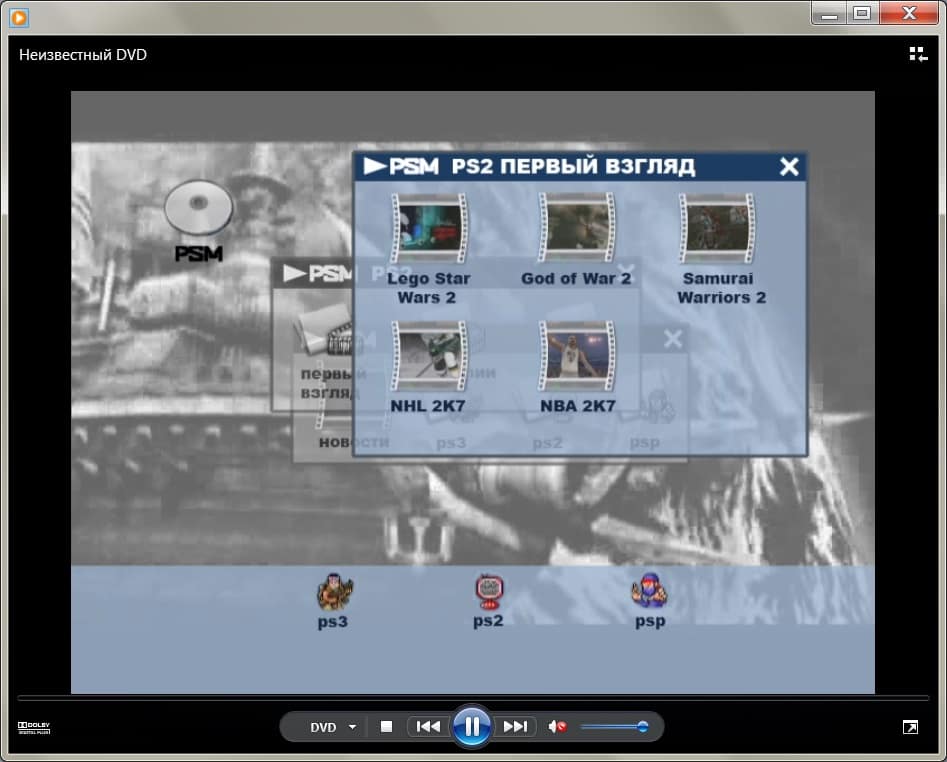947x762 pixels.
Task: Switch to Library view icon
Action: [918, 54]
